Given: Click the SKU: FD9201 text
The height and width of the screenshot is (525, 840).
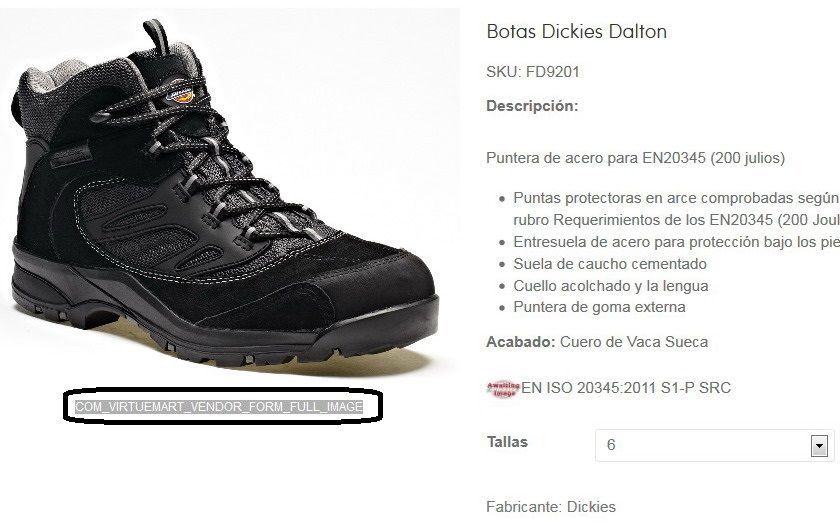Looking at the screenshot, I should [533, 72].
